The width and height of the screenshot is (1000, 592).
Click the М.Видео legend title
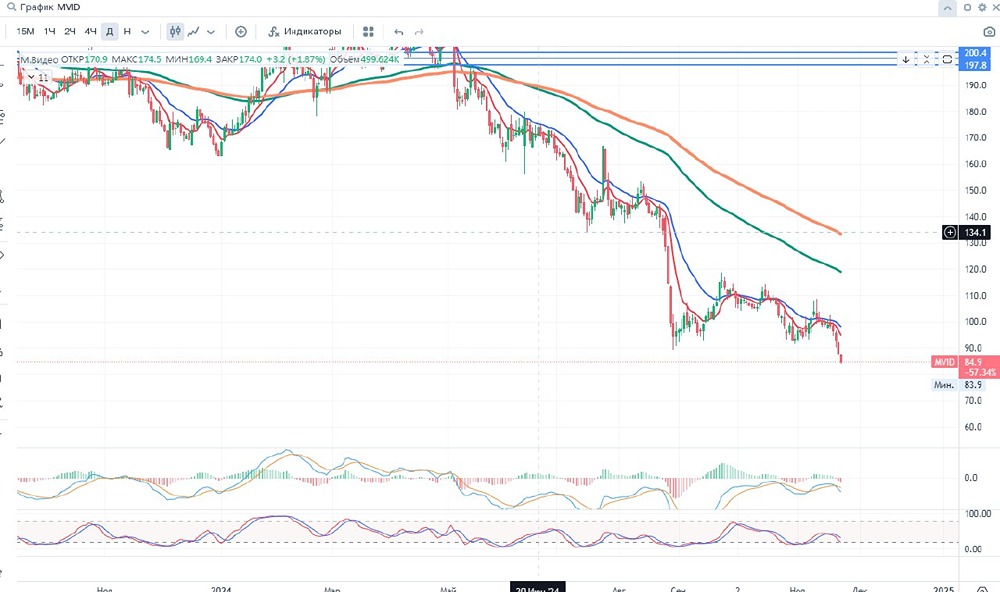click(x=40, y=59)
